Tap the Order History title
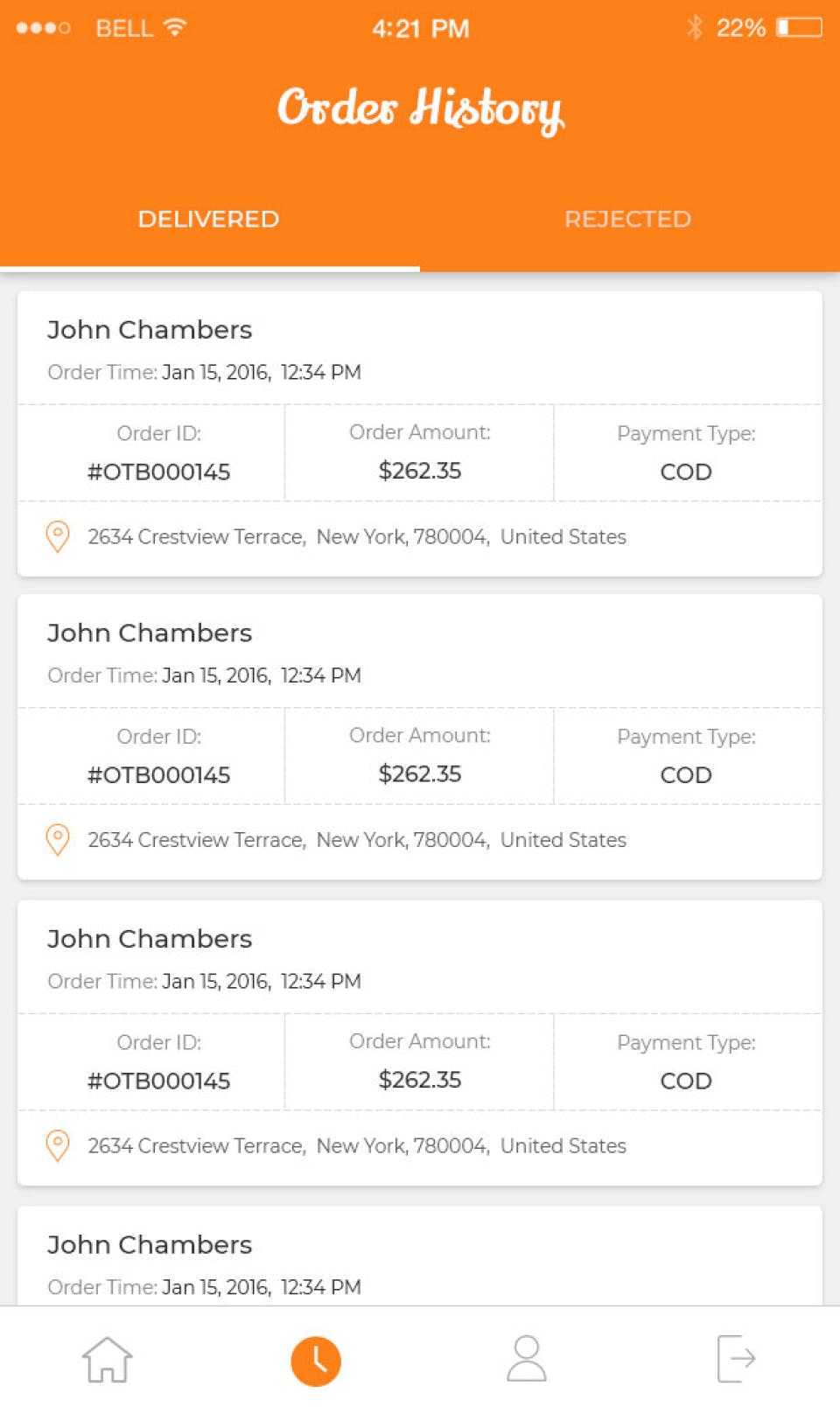Viewport: 840px width, 1414px height. click(420, 108)
